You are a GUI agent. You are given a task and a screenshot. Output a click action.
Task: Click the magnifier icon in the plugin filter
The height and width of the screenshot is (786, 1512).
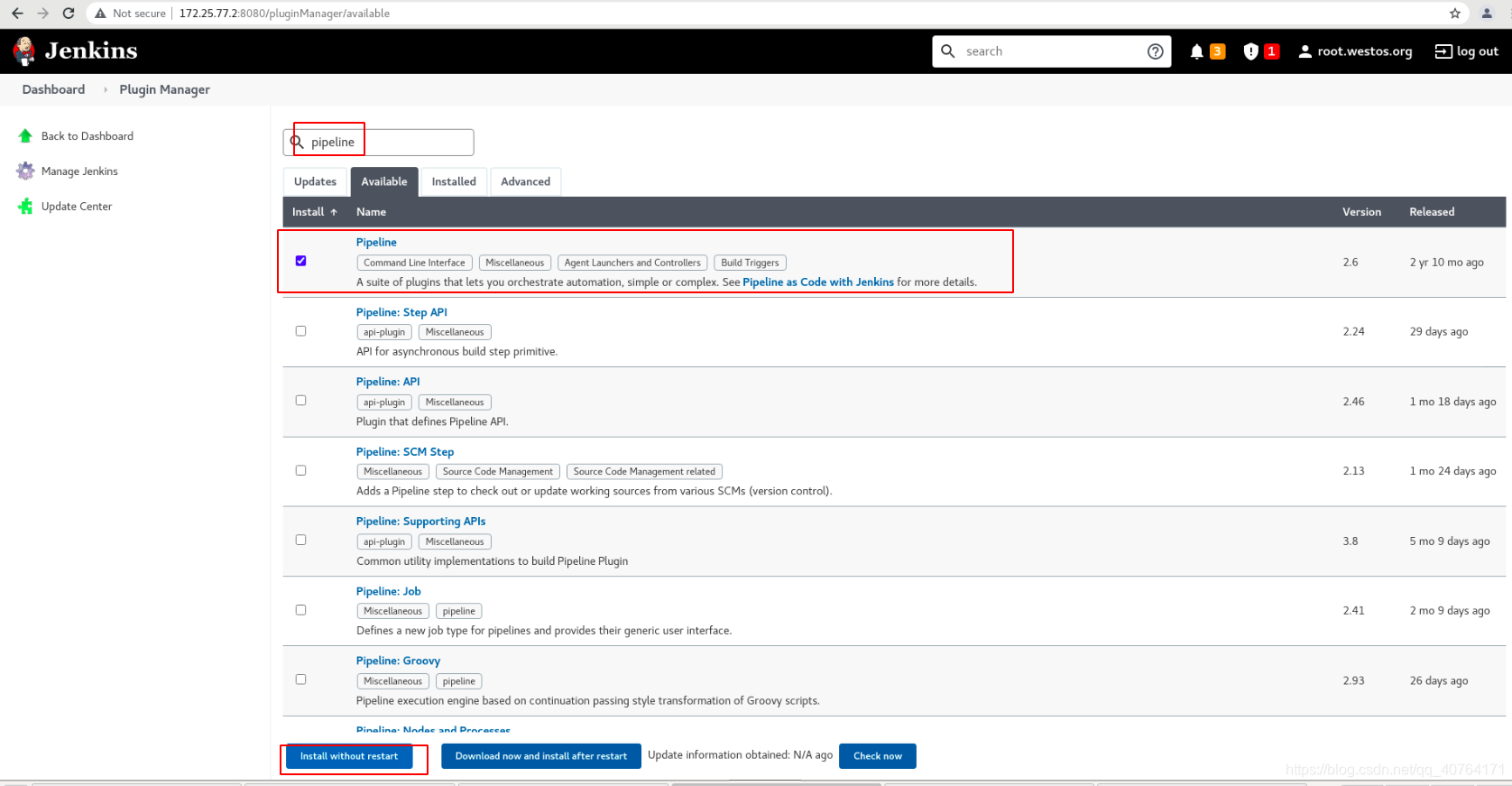(297, 142)
